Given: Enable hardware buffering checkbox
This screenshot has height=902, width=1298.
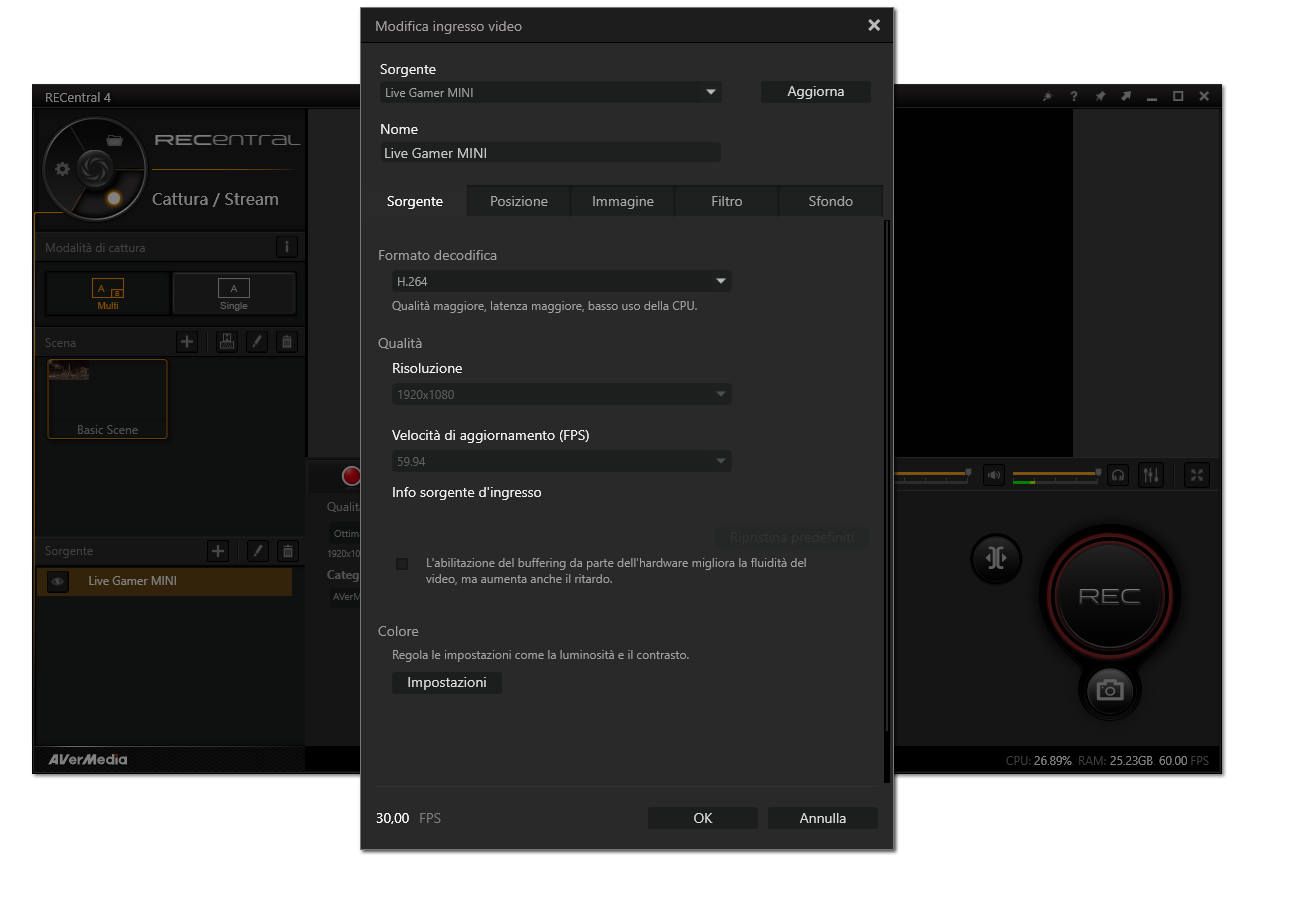Looking at the screenshot, I should point(402,564).
